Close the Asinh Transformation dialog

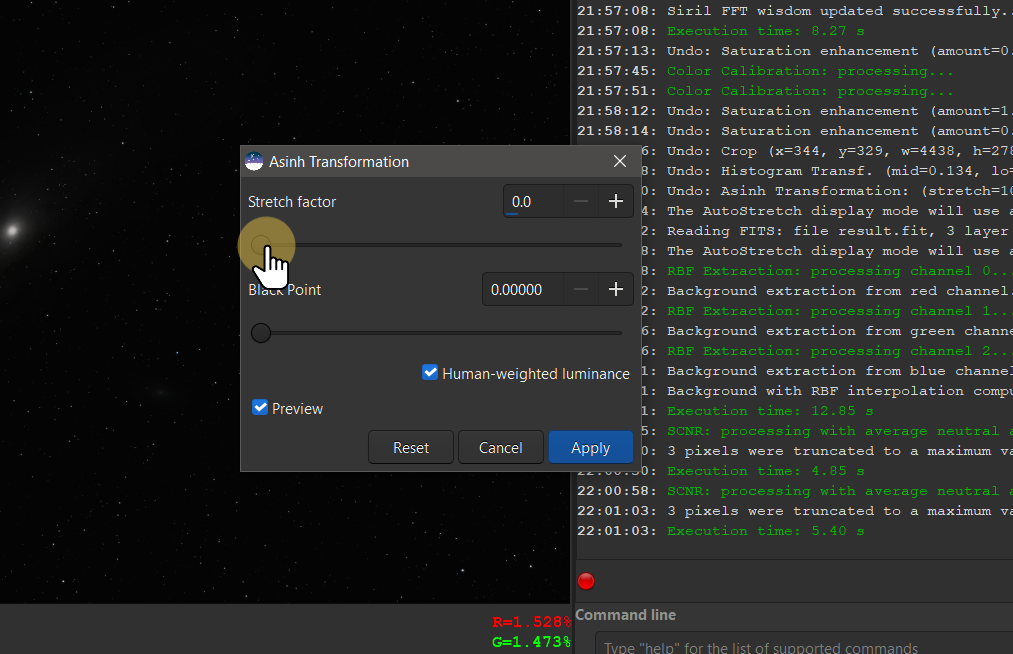point(620,161)
